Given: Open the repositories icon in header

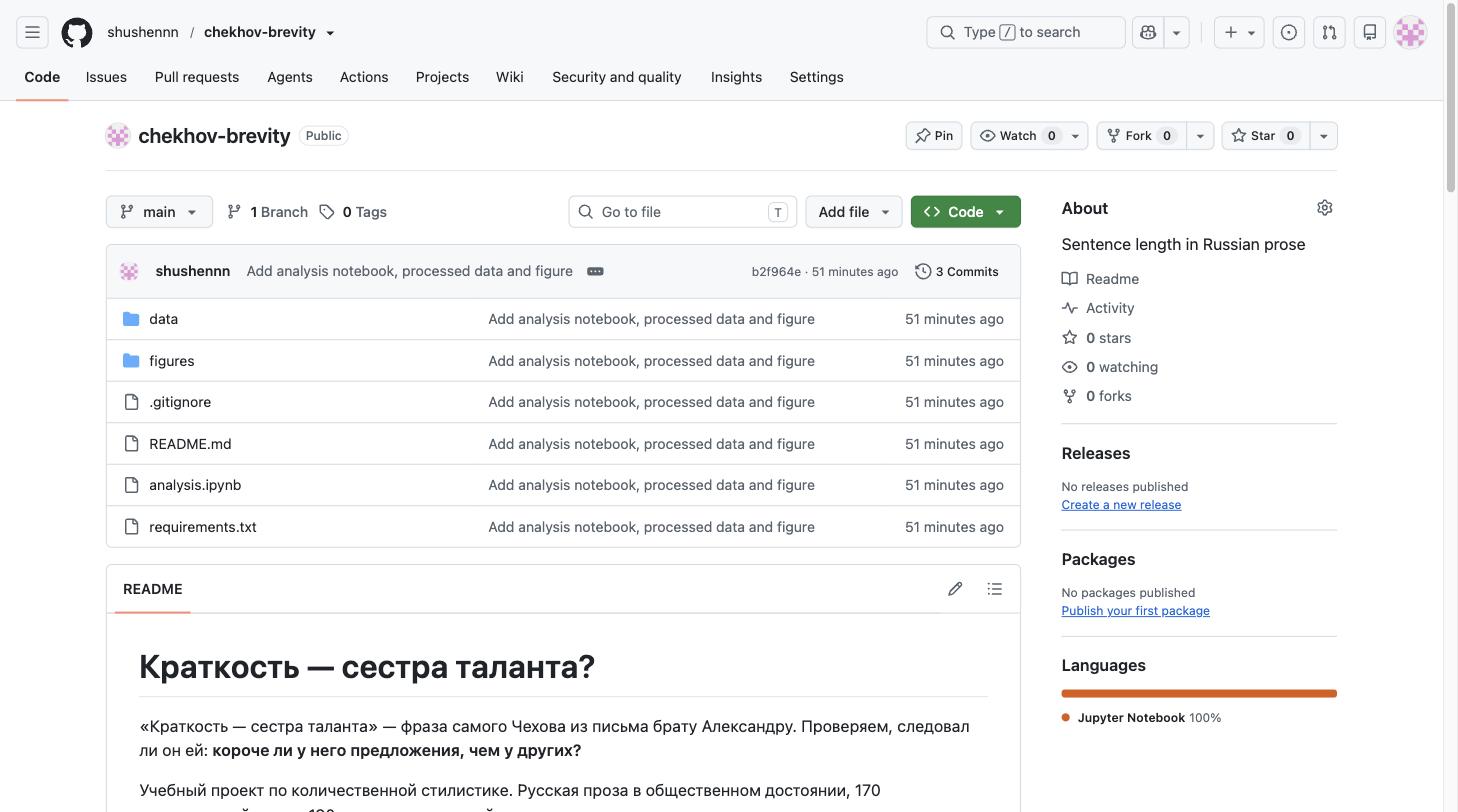Looking at the screenshot, I should point(1370,32).
